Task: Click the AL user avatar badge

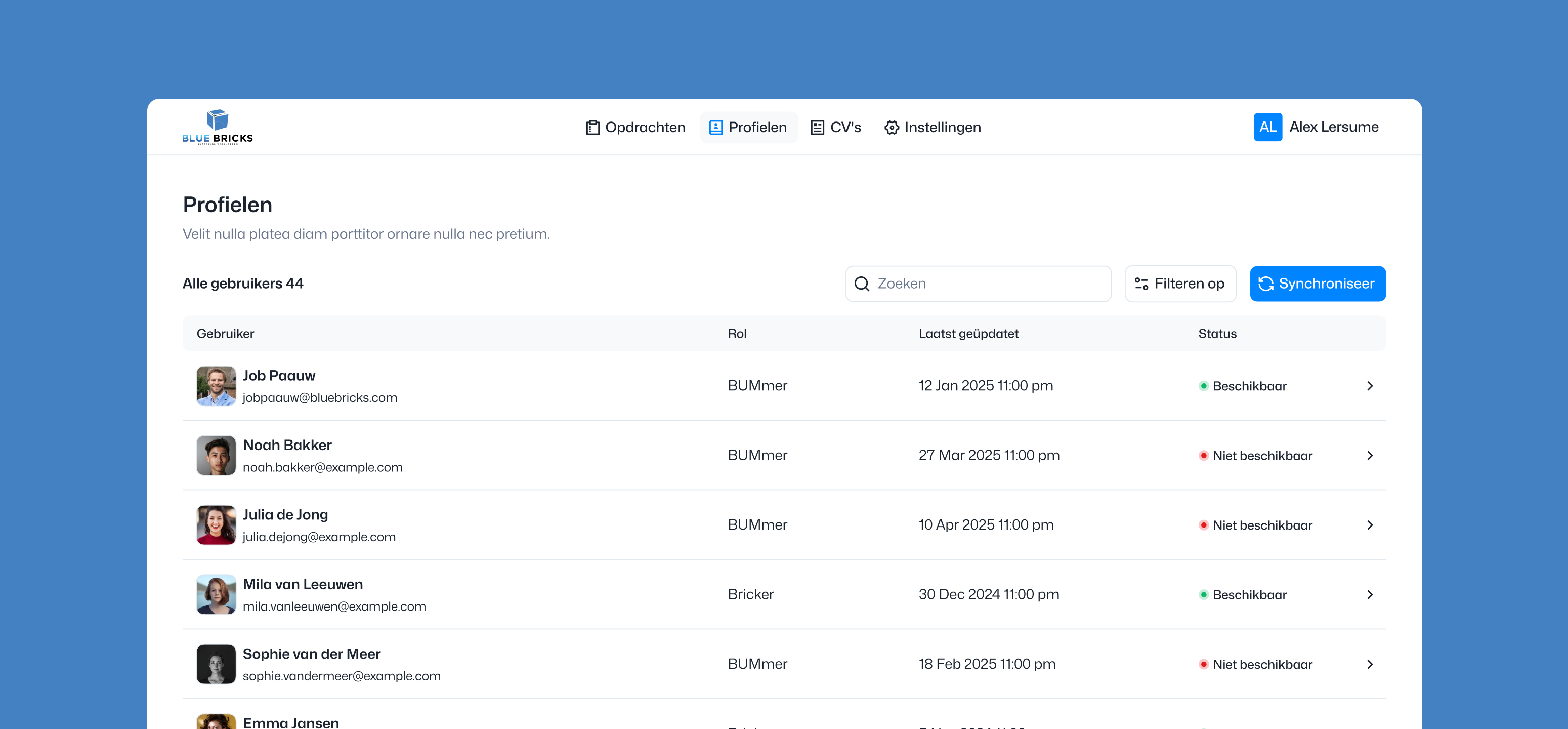Action: tap(1267, 127)
